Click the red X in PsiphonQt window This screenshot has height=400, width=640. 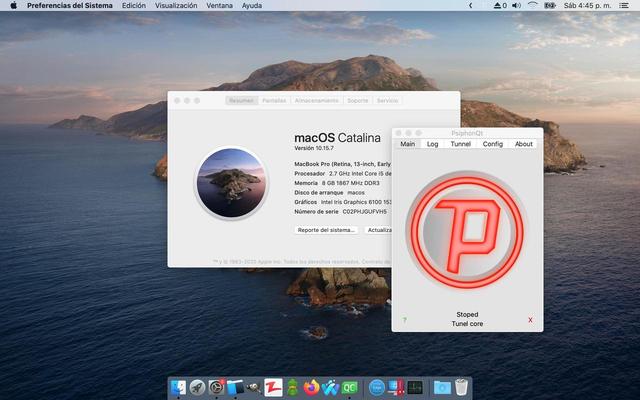pyautogui.click(x=530, y=320)
